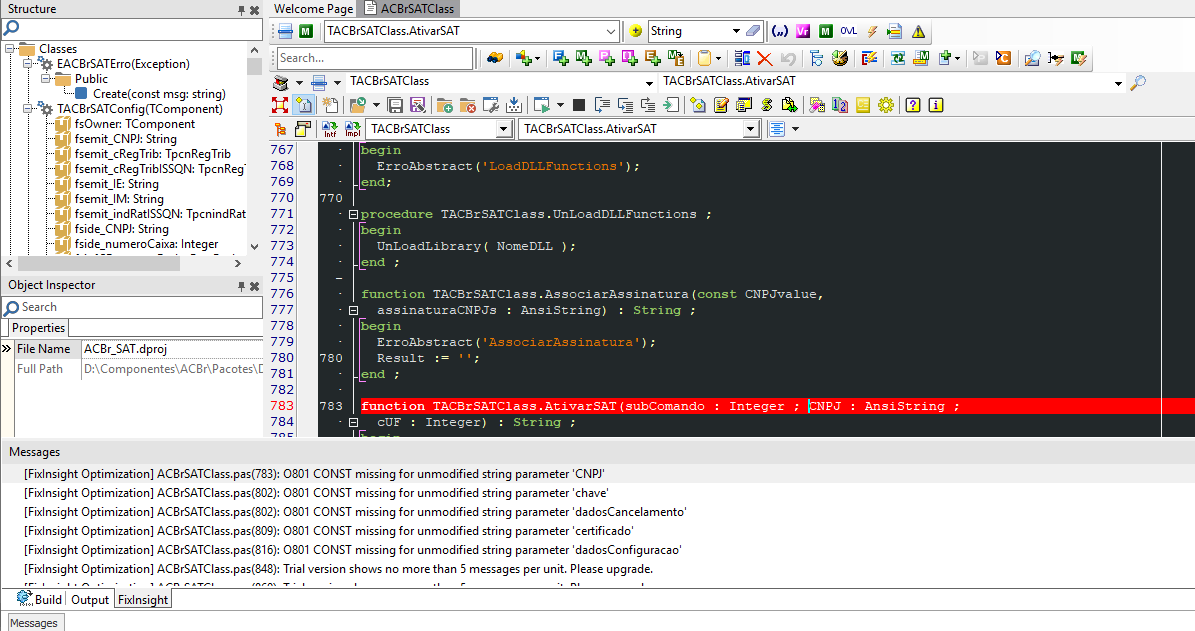Viewport: 1195px width, 631px height.
Task: Close the Object Inspector panel
Action: coord(255,286)
